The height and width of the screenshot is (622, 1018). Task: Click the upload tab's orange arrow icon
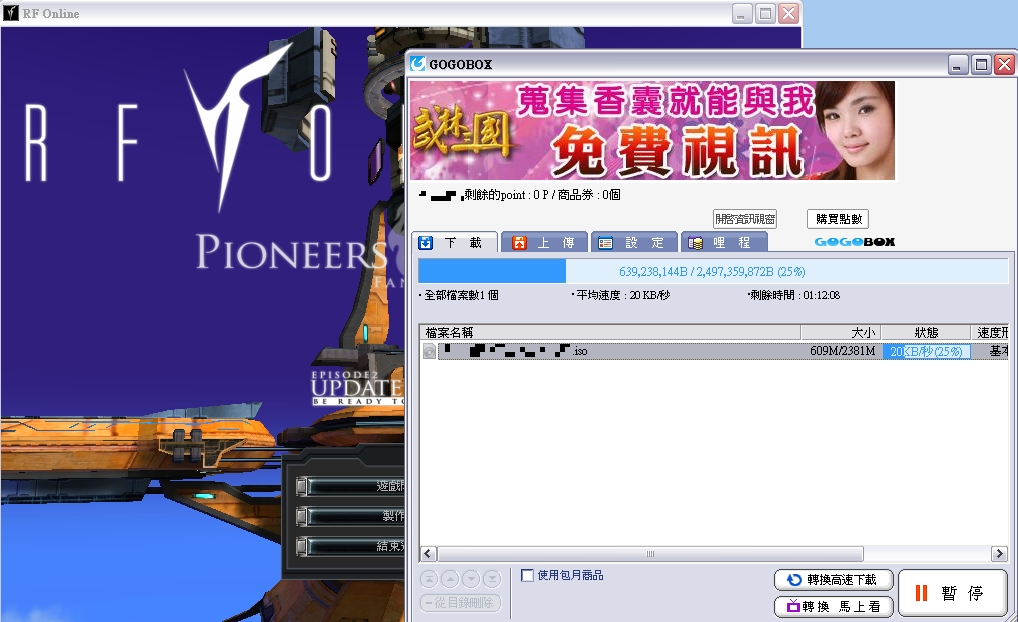[x=519, y=243]
